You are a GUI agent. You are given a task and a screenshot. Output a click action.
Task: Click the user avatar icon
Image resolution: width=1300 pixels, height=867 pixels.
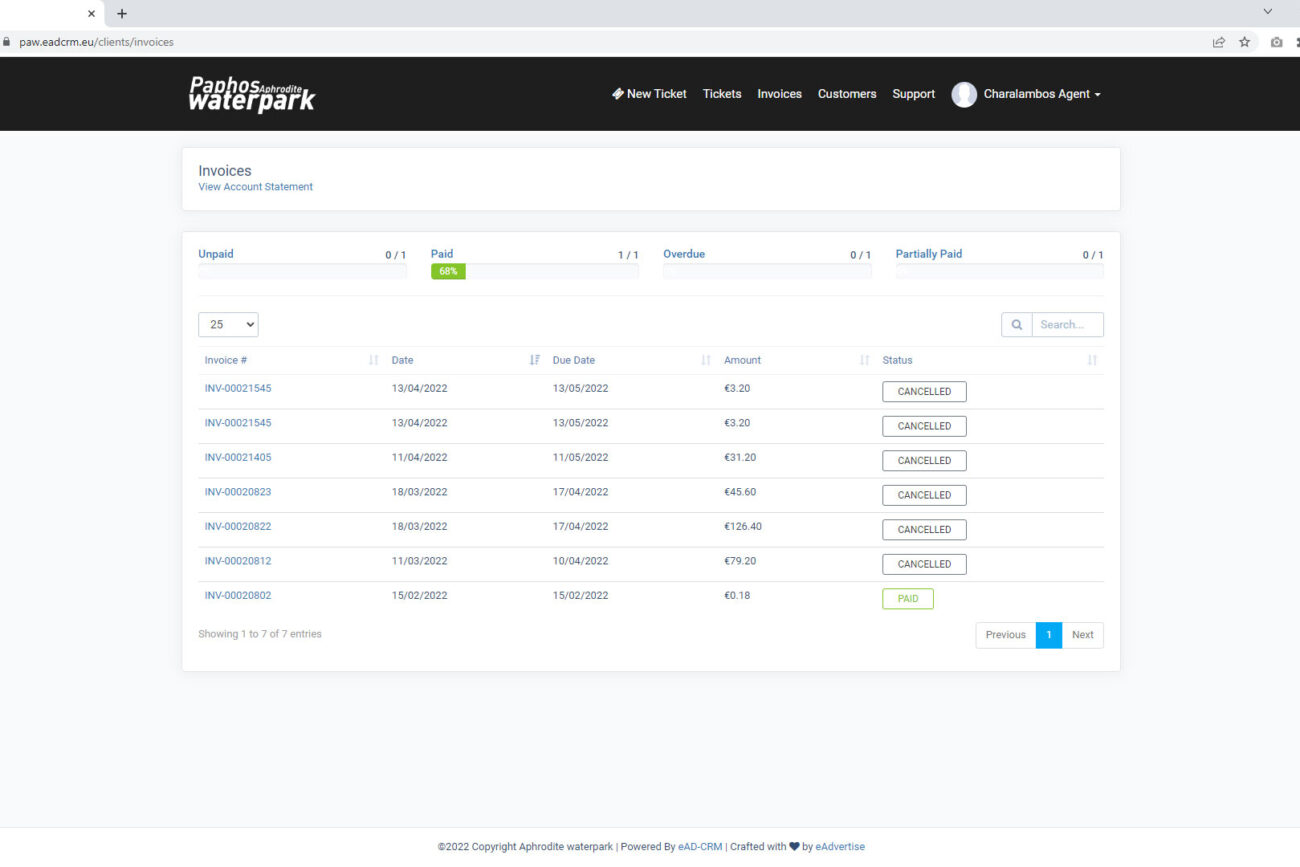(963, 94)
